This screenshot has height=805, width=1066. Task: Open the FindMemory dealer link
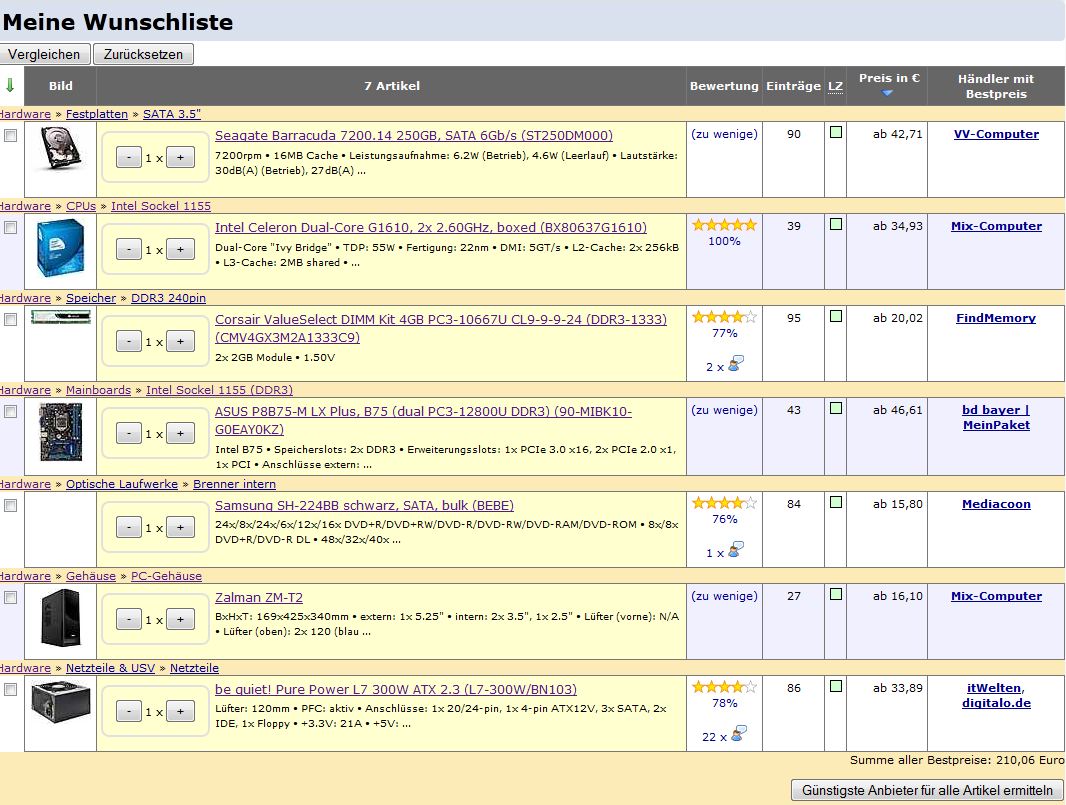point(996,318)
